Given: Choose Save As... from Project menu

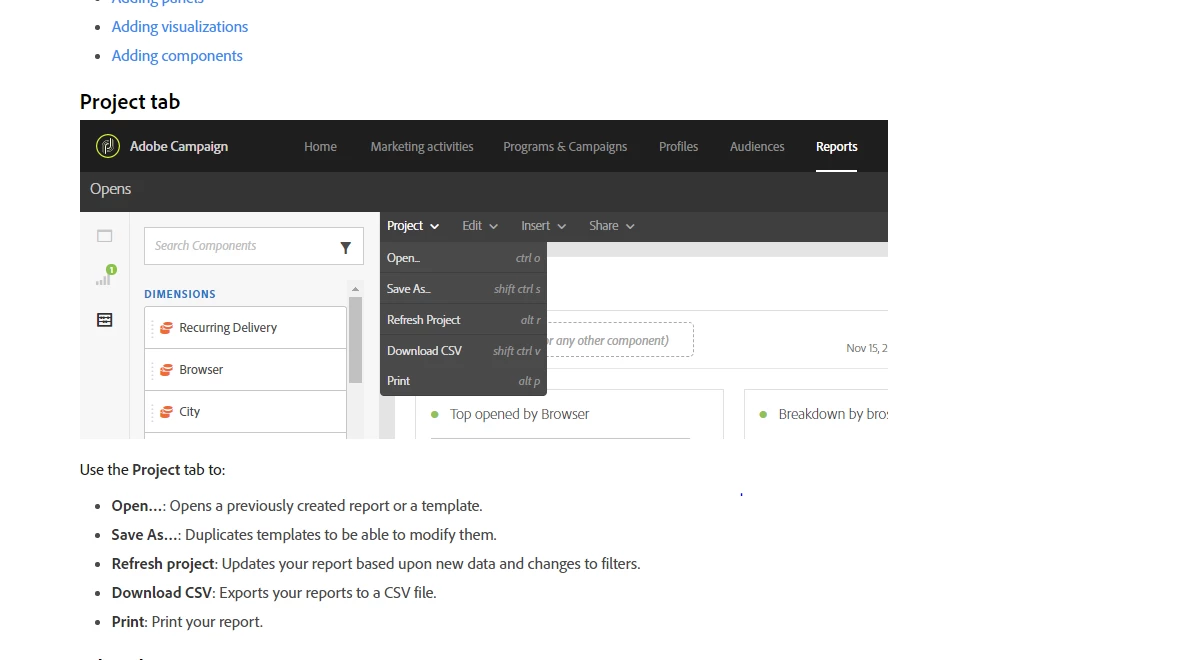Looking at the screenshot, I should pyautogui.click(x=463, y=288).
